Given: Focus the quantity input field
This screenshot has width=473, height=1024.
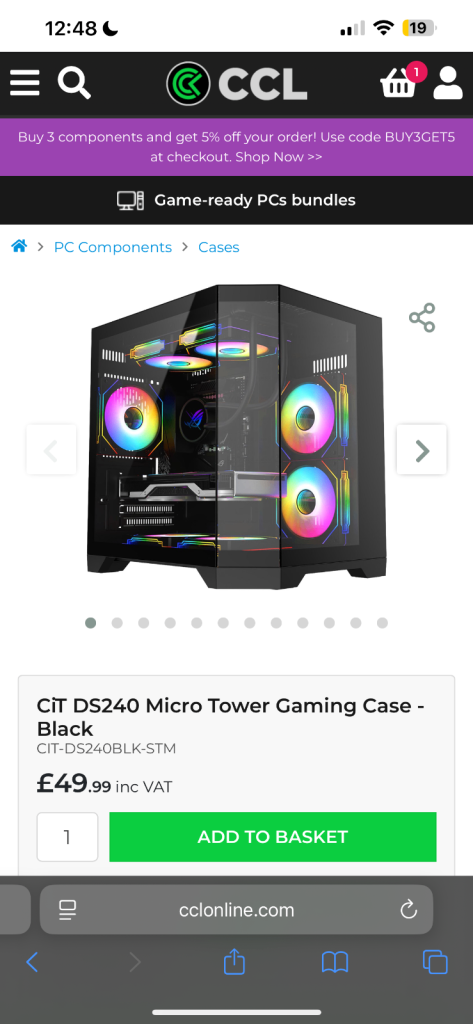Looking at the screenshot, I should coord(67,837).
